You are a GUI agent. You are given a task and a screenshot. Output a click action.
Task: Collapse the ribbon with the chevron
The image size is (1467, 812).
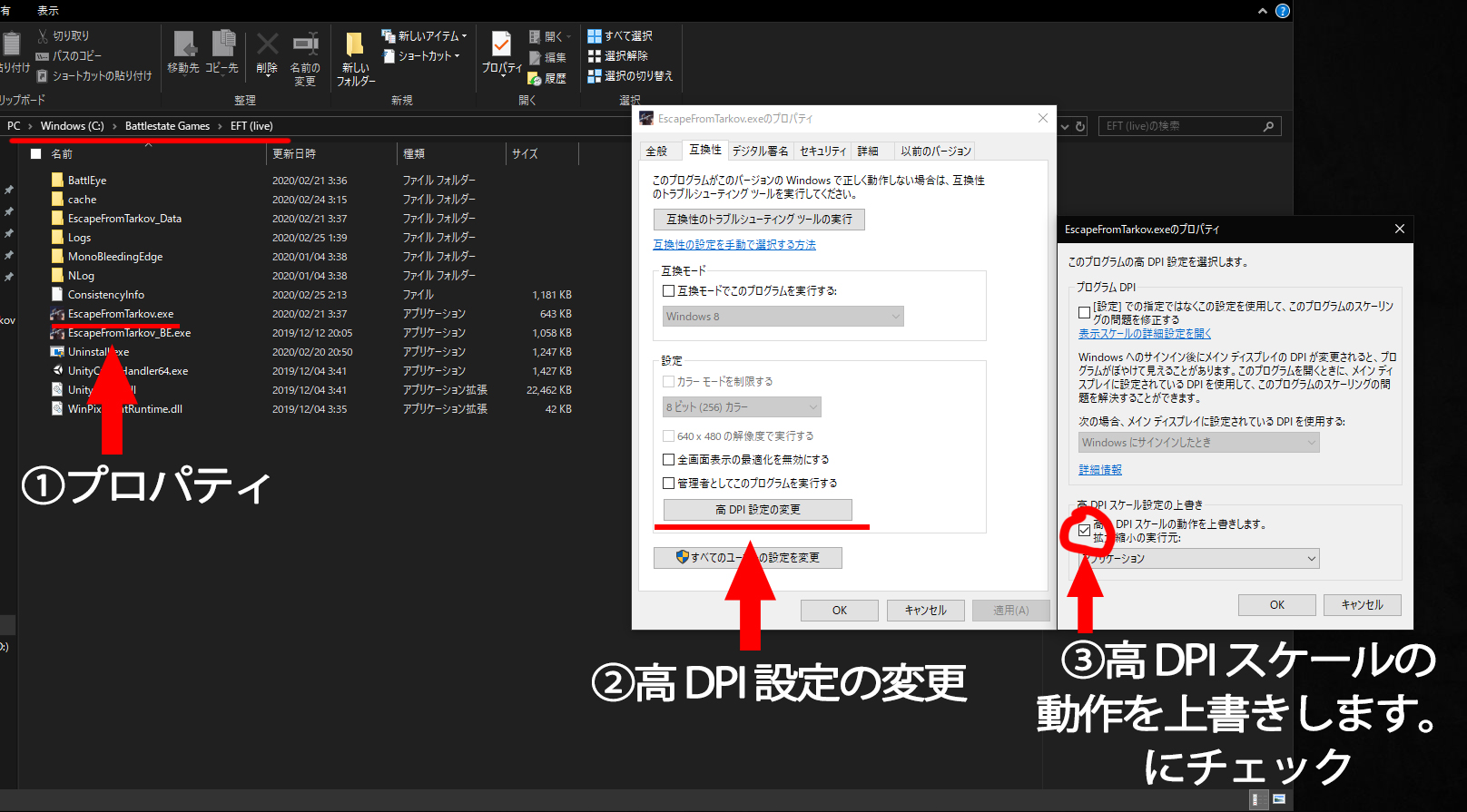point(1263,11)
